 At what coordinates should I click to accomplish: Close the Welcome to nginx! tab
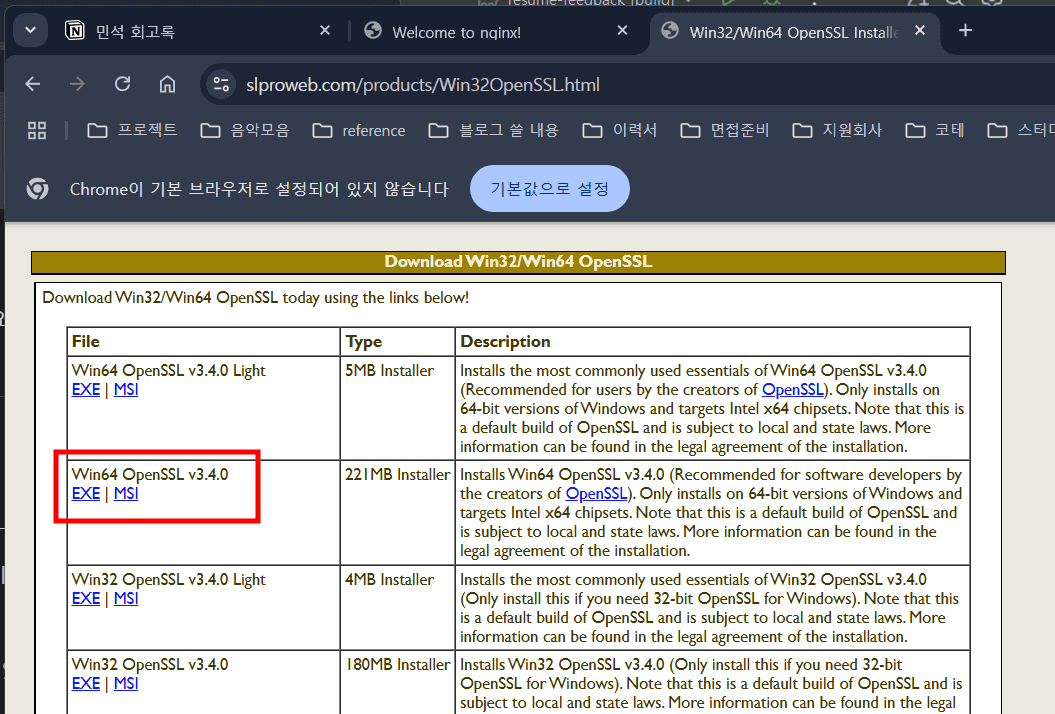click(x=622, y=31)
